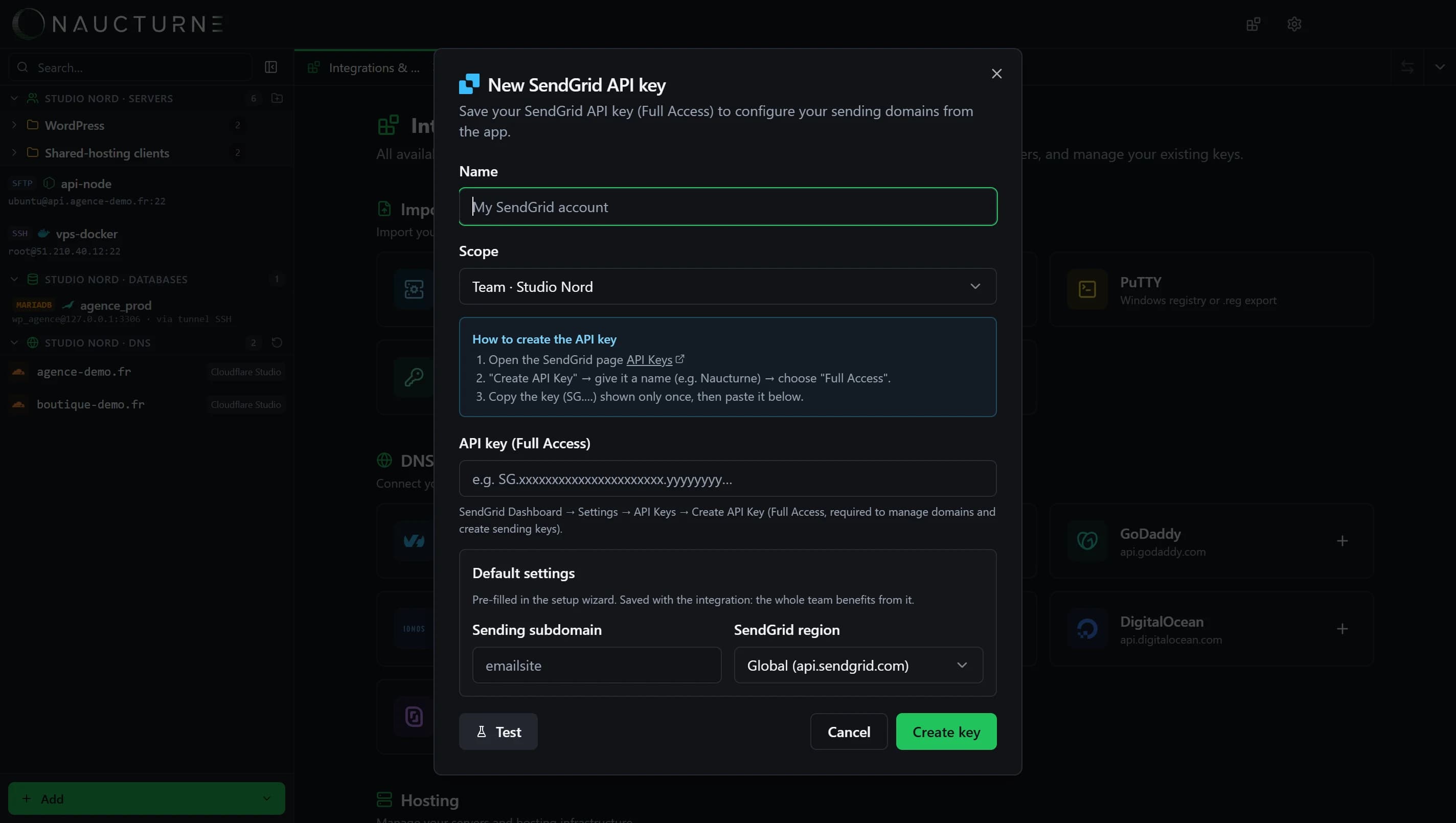1456x823 pixels.
Task: Add the DigitalOcean integration with plus
Action: pyautogui.click(x=1342, y=629)
